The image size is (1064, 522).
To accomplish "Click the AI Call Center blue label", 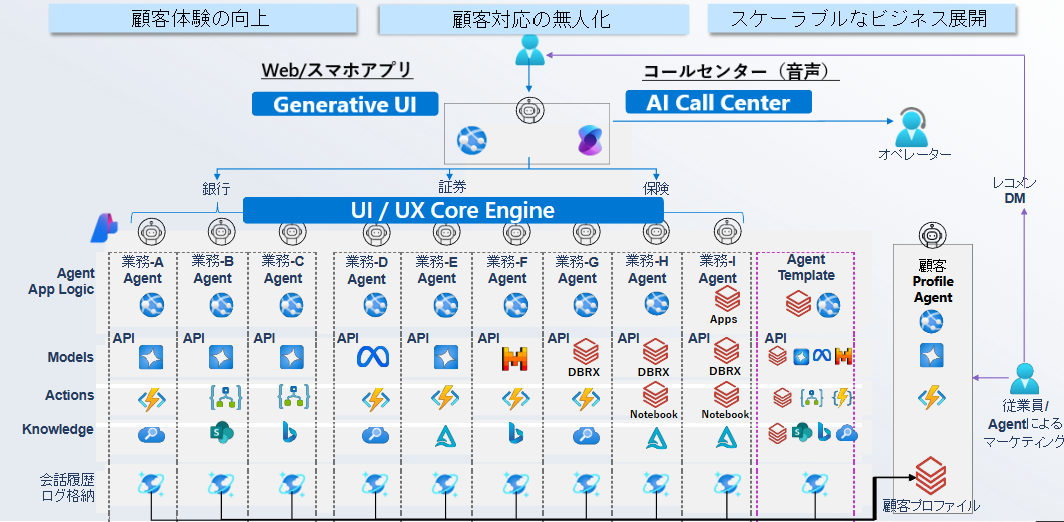I will (719, 102).
